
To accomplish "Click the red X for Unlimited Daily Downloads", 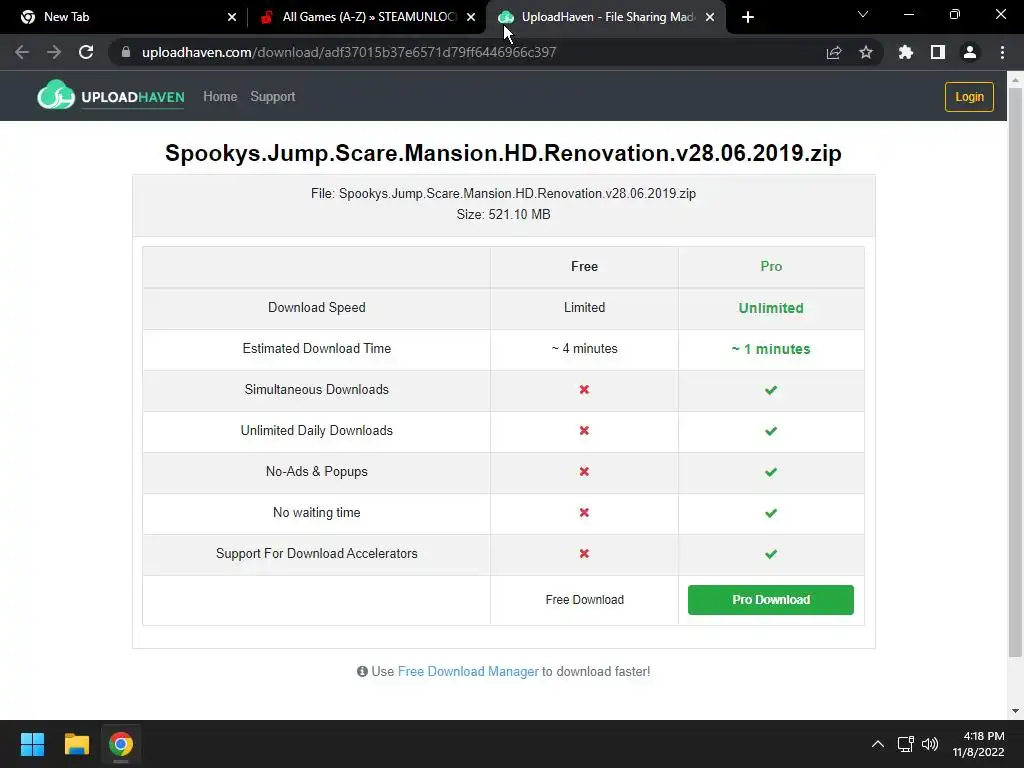I will coord(584,431).
